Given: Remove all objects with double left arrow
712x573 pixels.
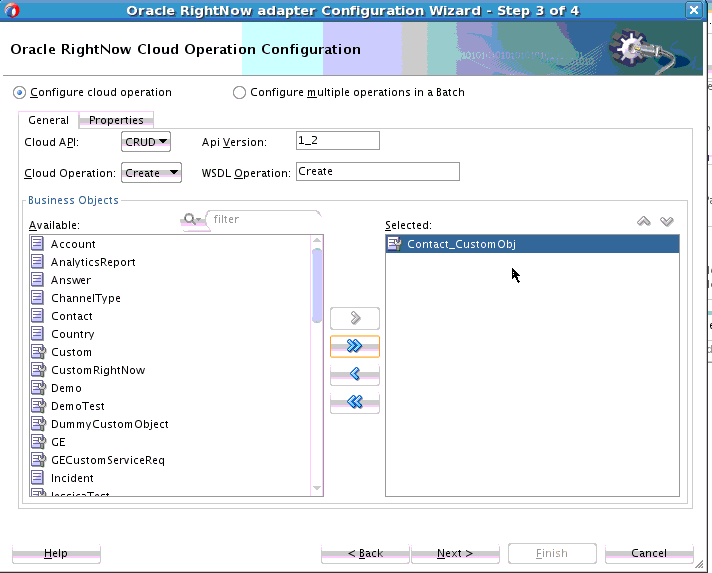Looking at the screenshot, I should 355,402.
